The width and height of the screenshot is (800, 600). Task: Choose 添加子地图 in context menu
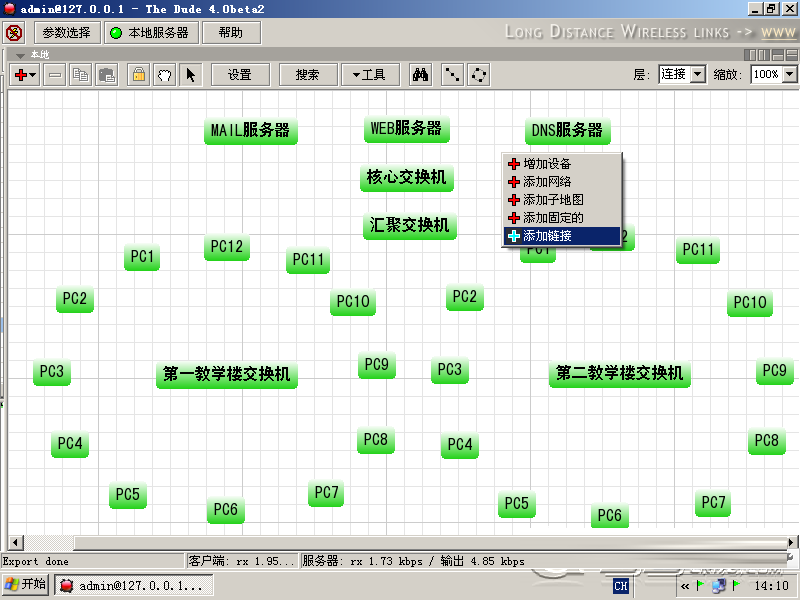(x=562, y=199)
